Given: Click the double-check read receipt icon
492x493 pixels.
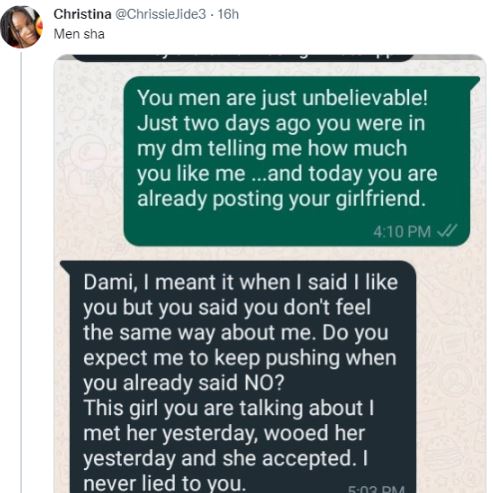Looking at the screenshot, I should (447, 231).
